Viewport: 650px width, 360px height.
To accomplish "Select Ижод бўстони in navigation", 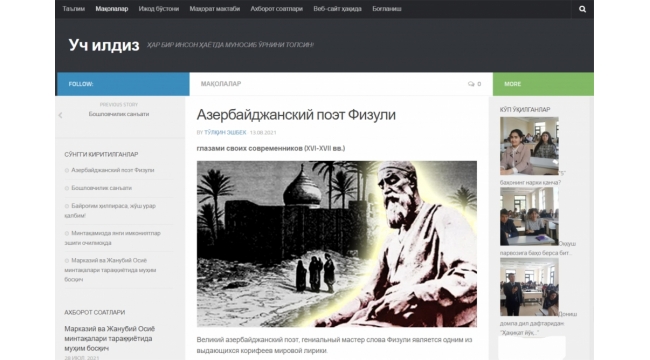I will coord(159,9).
